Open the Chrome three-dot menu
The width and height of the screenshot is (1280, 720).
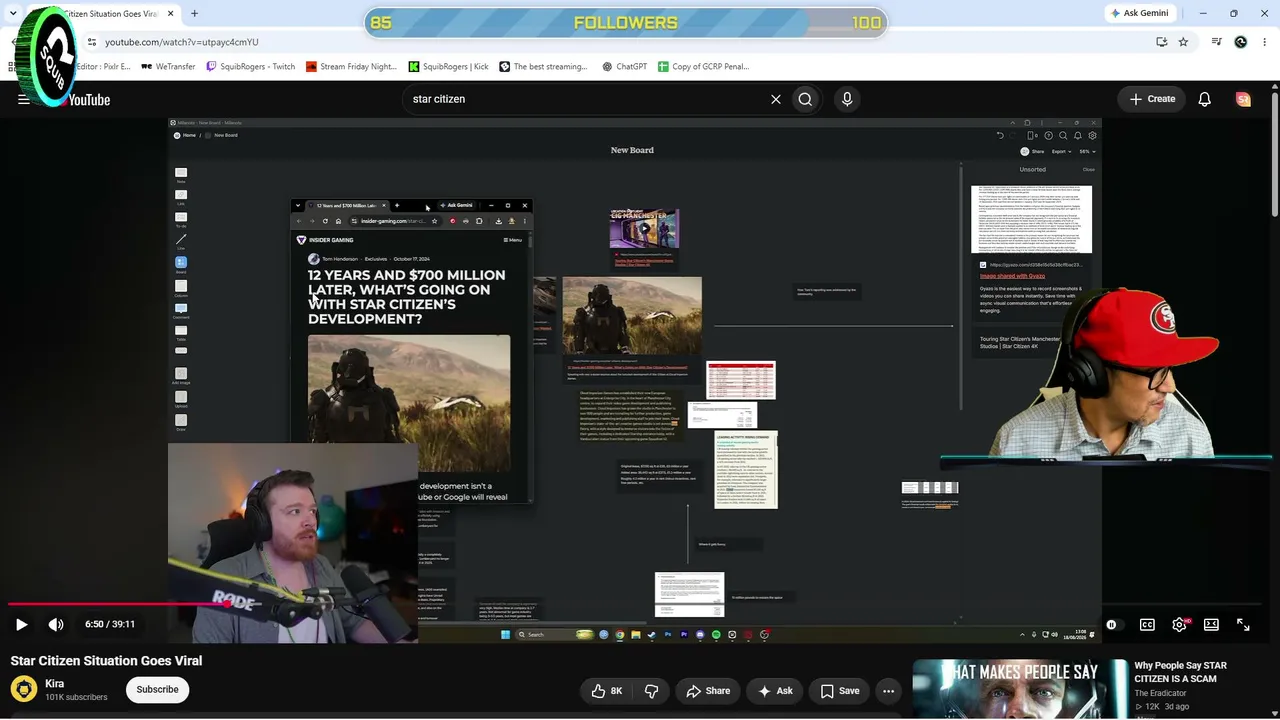pyautogui.click(x=1266, y=42)
